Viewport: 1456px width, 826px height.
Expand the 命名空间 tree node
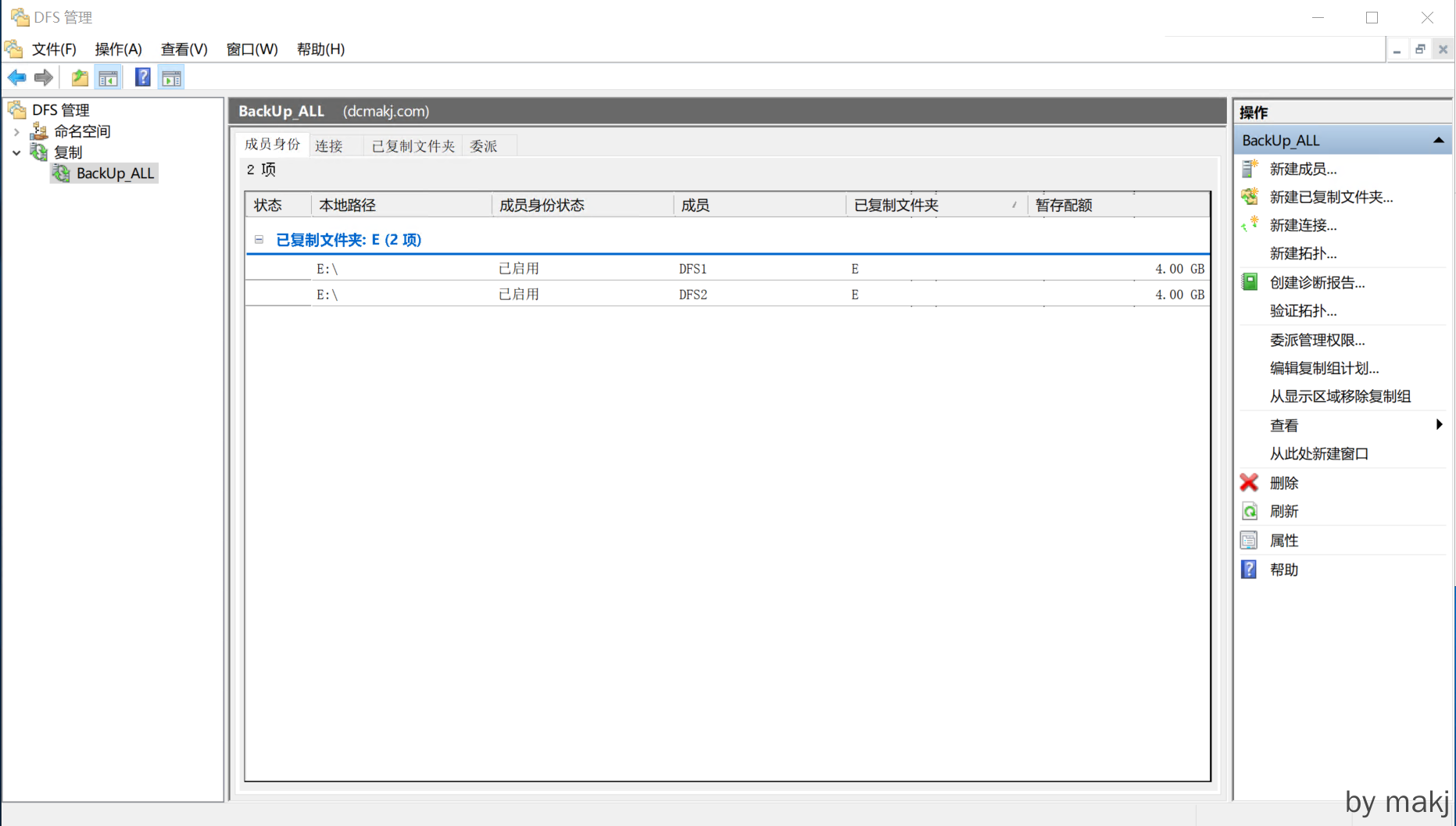click(16, 132)
